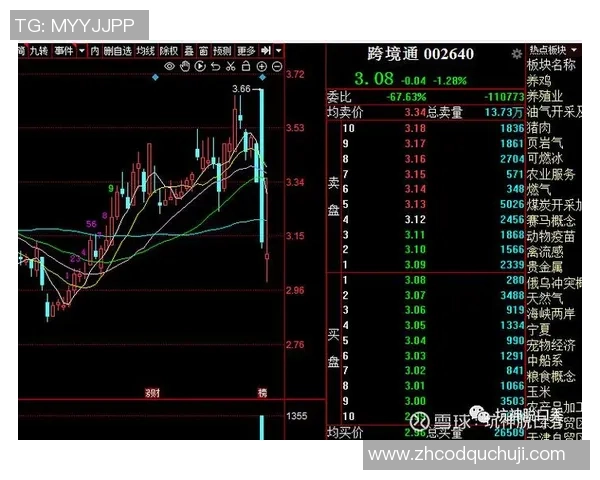Expand the dropdown after 事件 button
This screenshot has width=600, height=480.
point(82,51)
